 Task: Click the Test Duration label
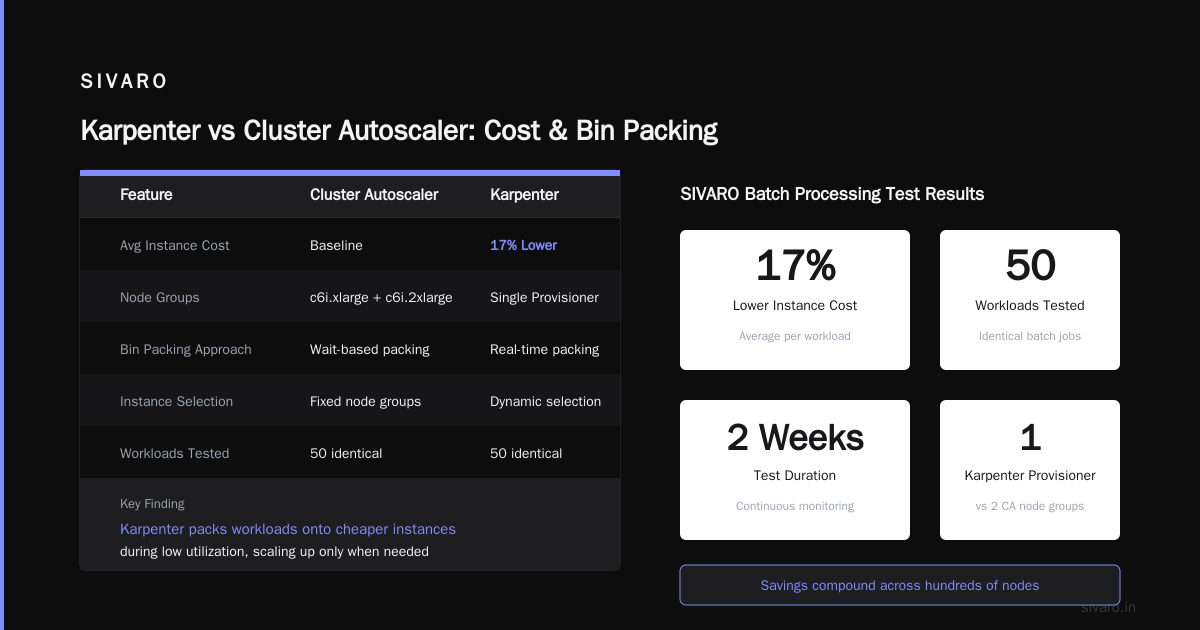point(795,475)
